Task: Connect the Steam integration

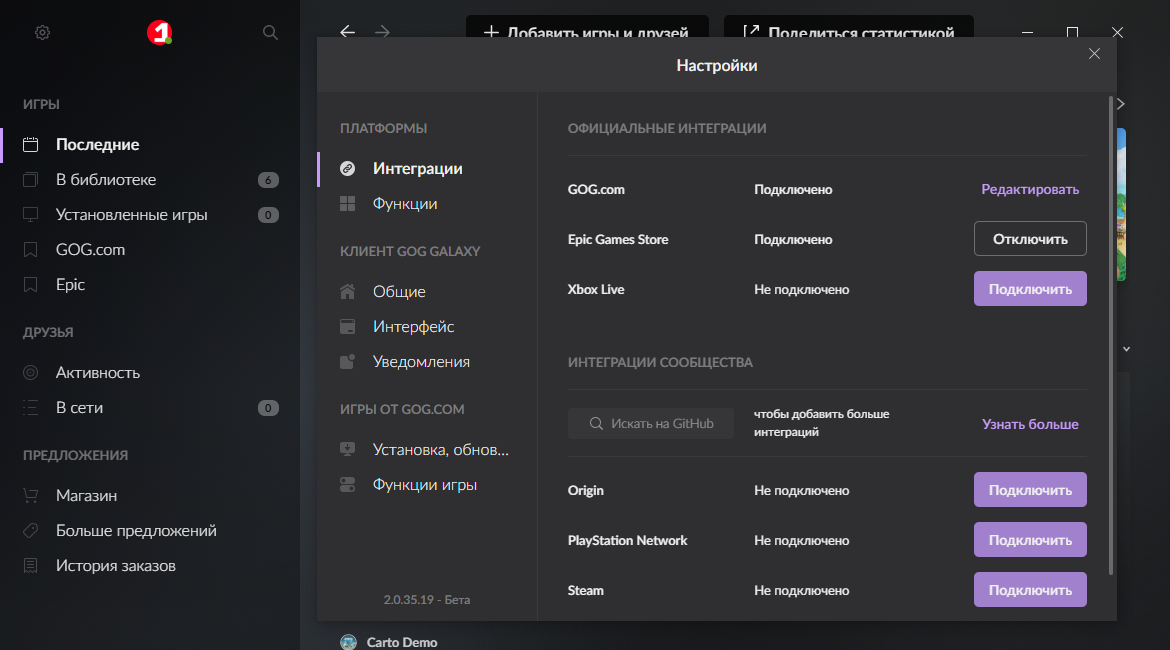Action: (1030, 590)
